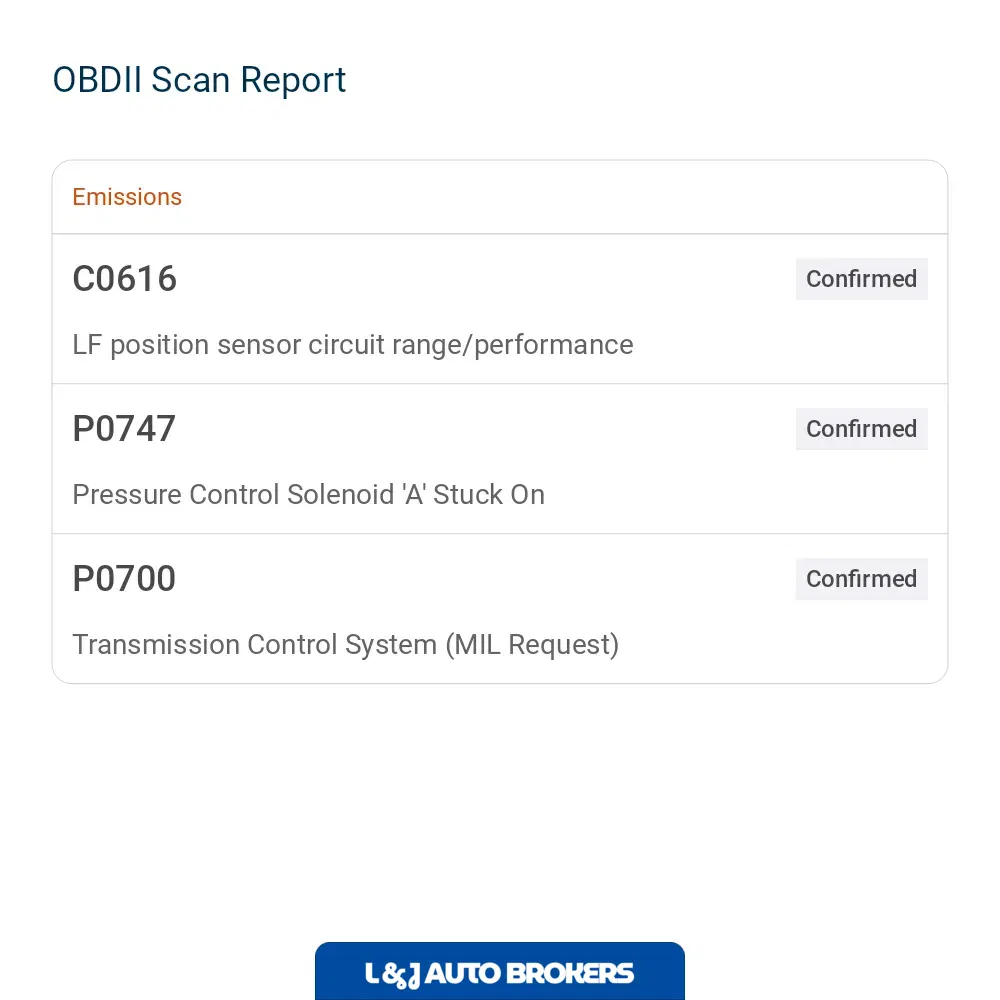Click the word Emissions in orange
This screenshot has height=1000, width=1000.
click(127, 197)
